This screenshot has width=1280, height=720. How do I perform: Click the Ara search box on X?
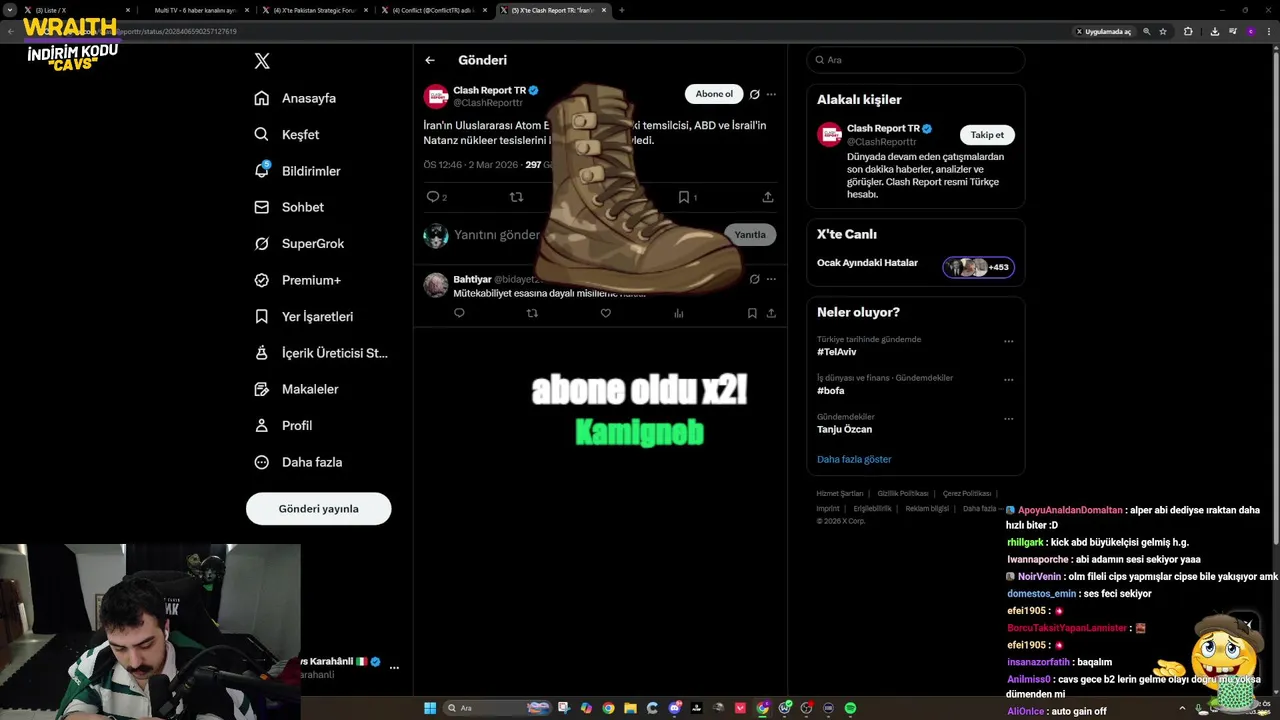(x=916, y=60)
